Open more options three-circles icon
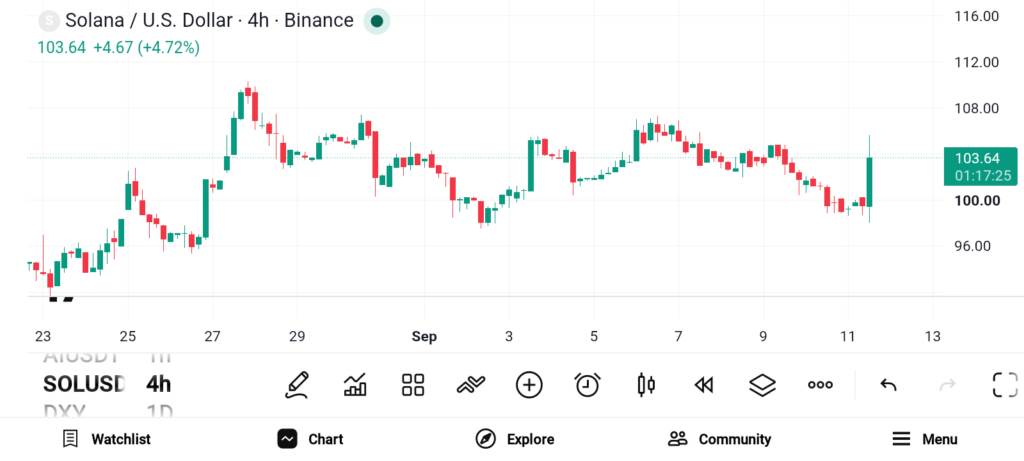The height and width of the screenshot is (461, 1024). 820,385
